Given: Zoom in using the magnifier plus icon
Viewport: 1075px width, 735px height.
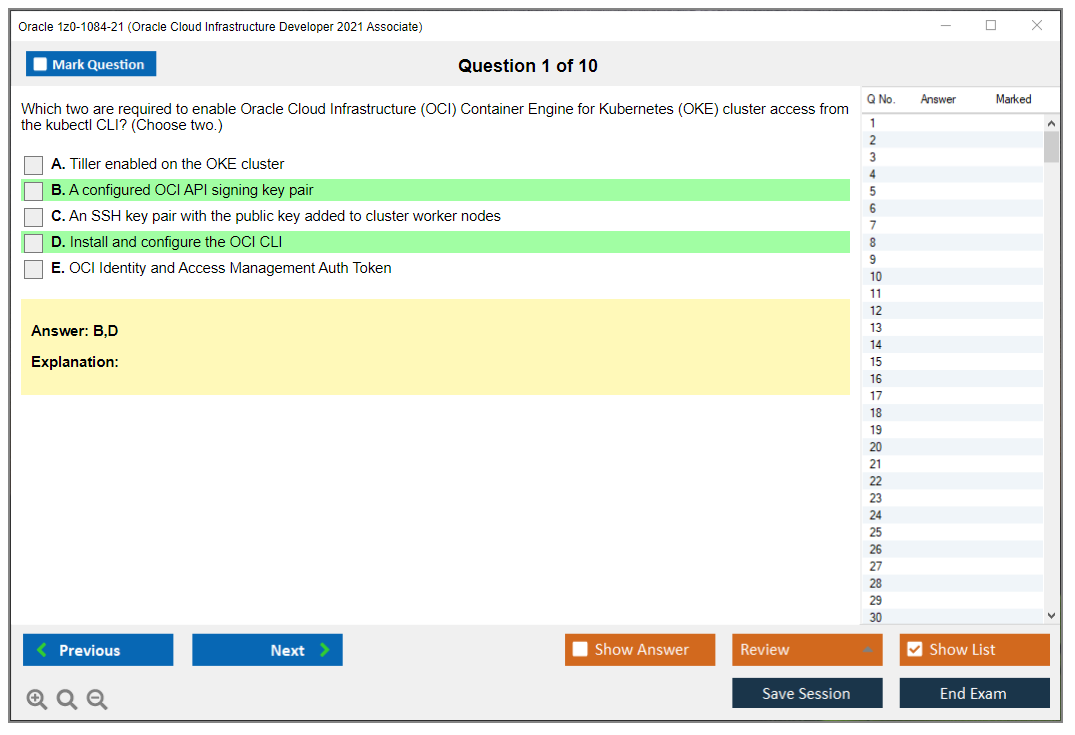Looking at the screenshot, I should coord(36,699).
